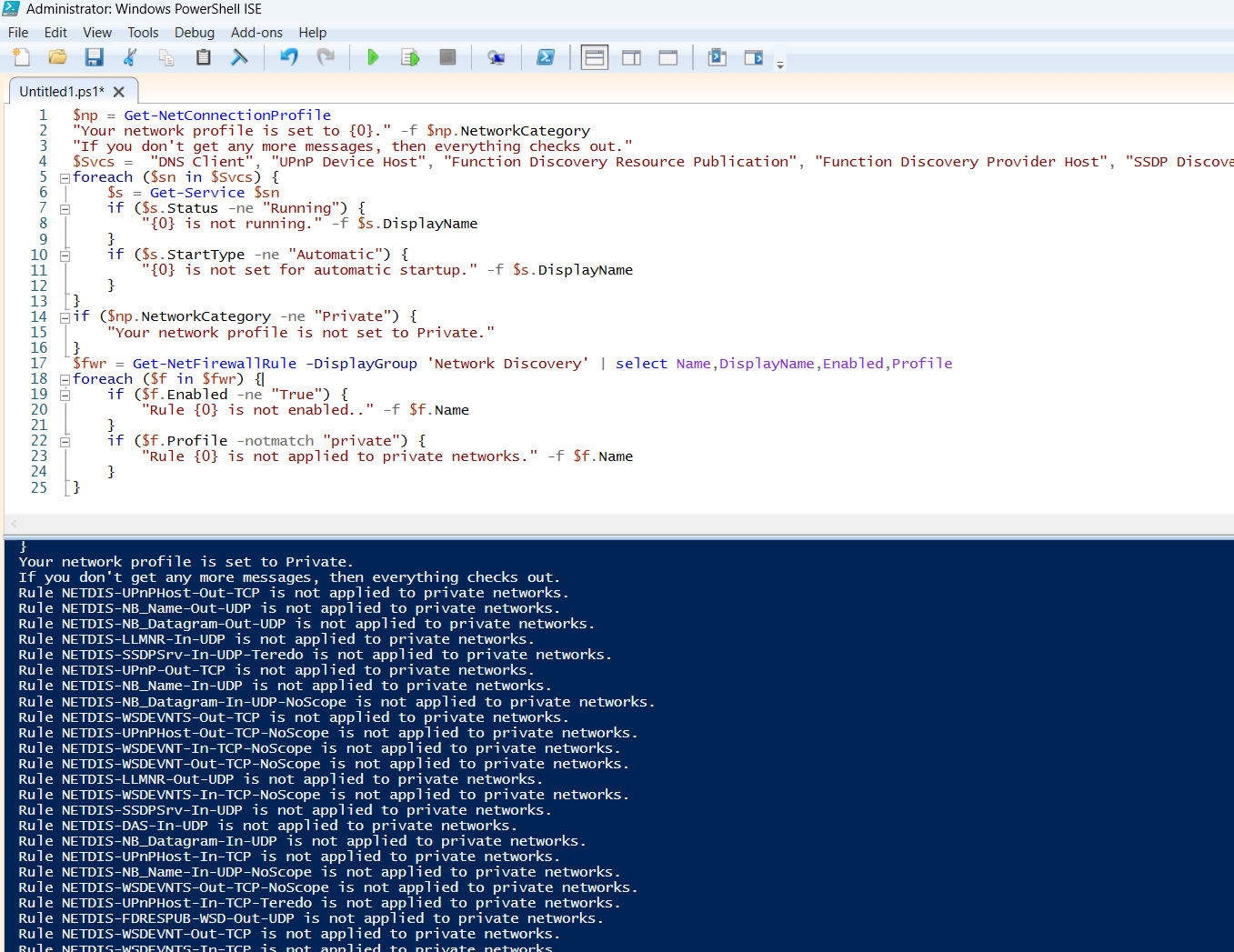Run Script with the green play icon

click(x=373, y=57)
